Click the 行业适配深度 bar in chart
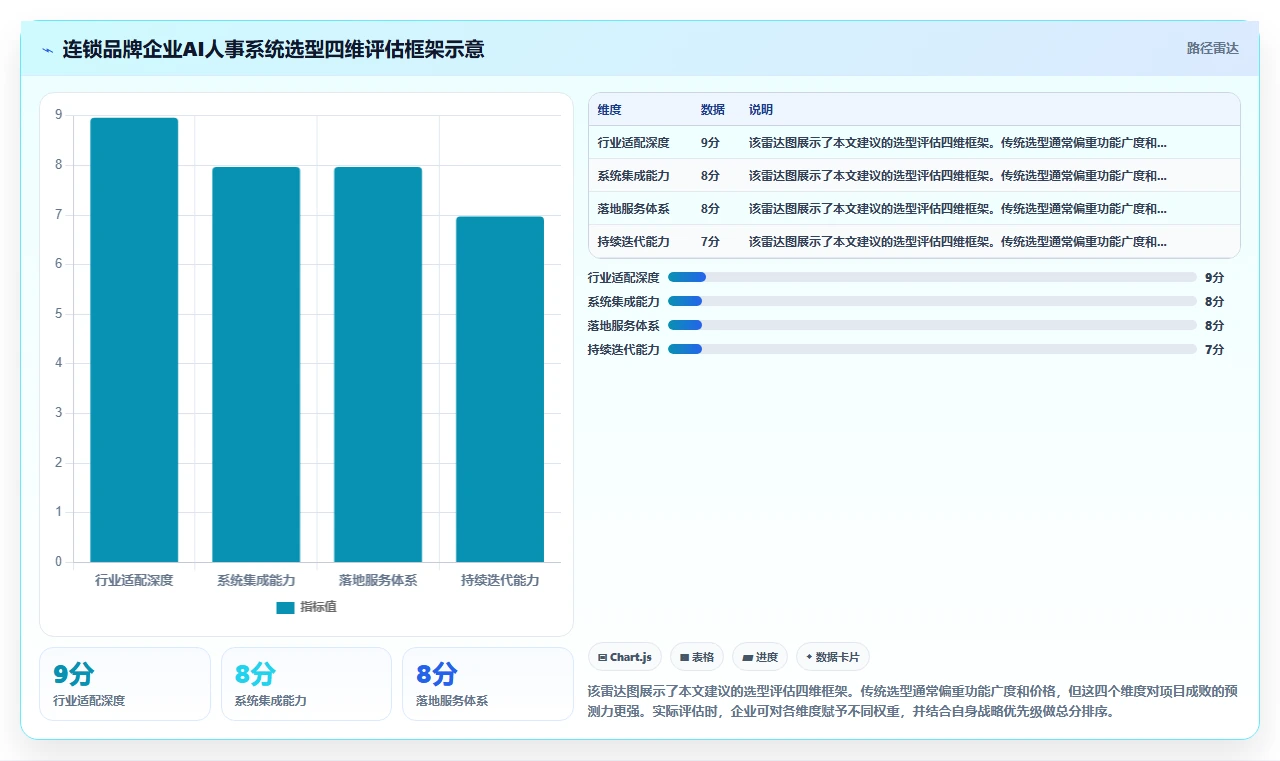 click(134, 340)
